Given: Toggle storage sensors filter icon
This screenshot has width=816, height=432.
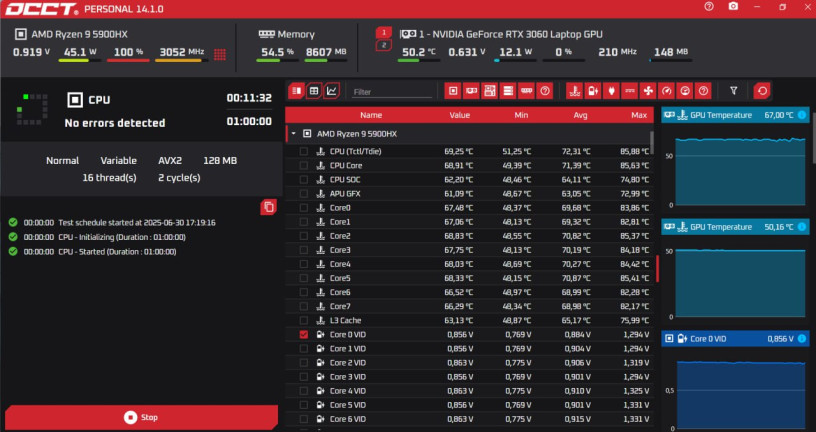Looking at the screenshot, I should pos(508,91).
